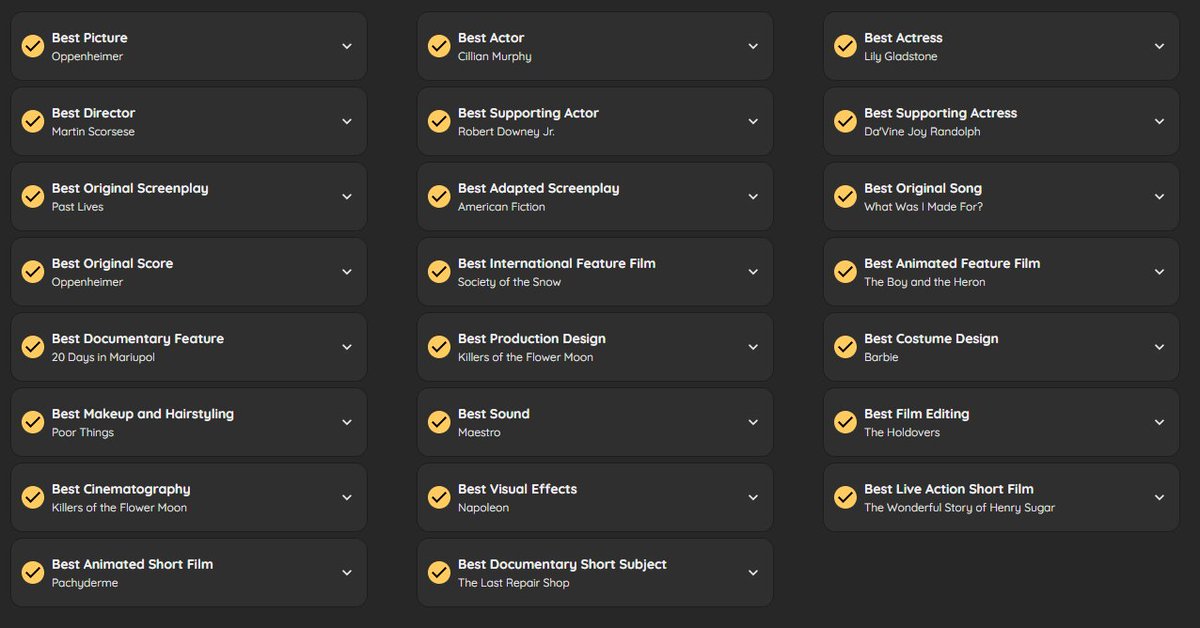The width and height of the screenshot is (1200, 628).
Task: Click the 'Pachyderme' pick text
Action: point(85,583)
